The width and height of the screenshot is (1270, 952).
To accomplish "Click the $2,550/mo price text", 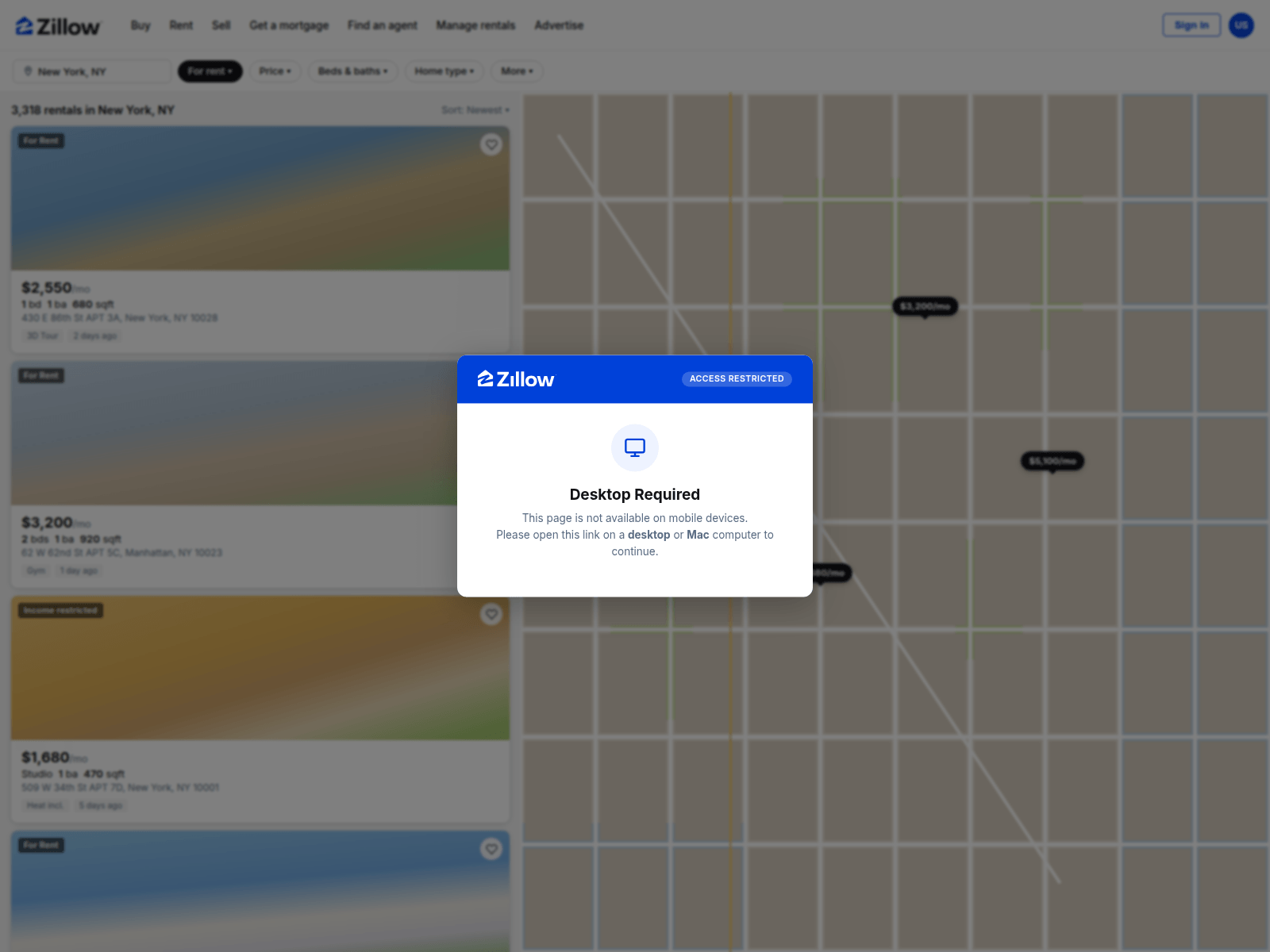I will [x=56, y=288].
